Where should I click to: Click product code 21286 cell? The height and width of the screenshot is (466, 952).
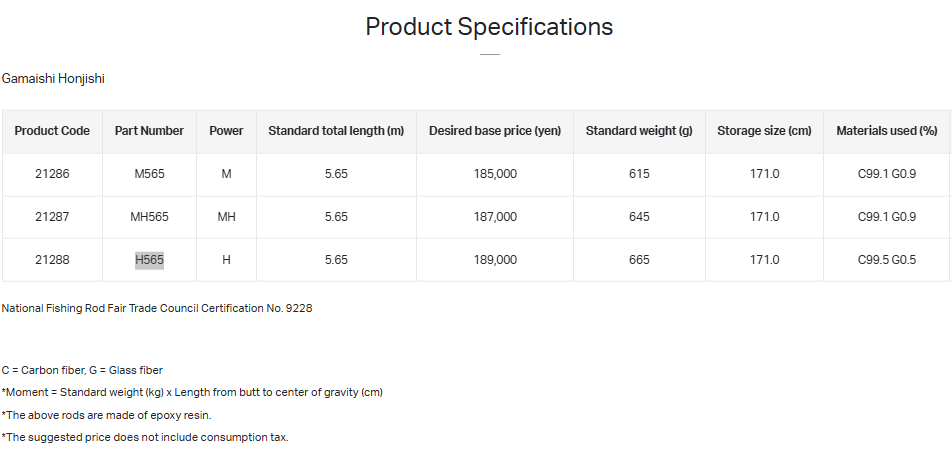click(52, 174)
